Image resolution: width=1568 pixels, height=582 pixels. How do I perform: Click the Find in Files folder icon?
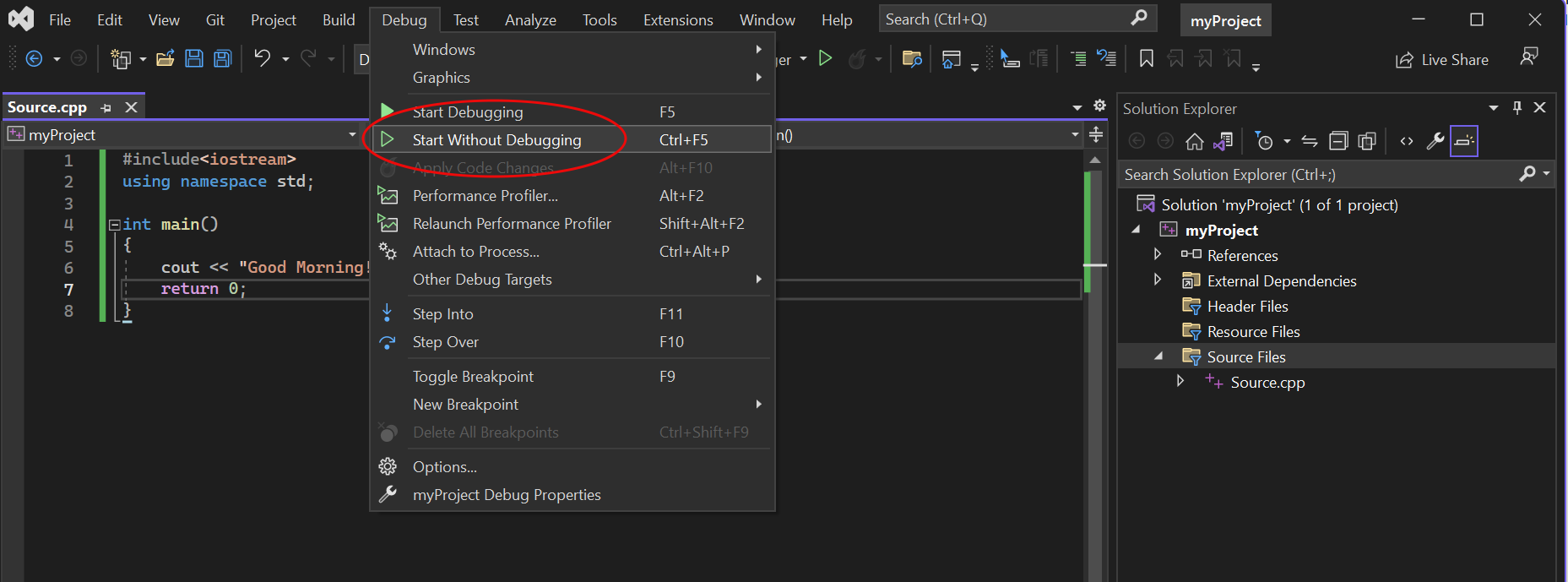tap(912, 58)
